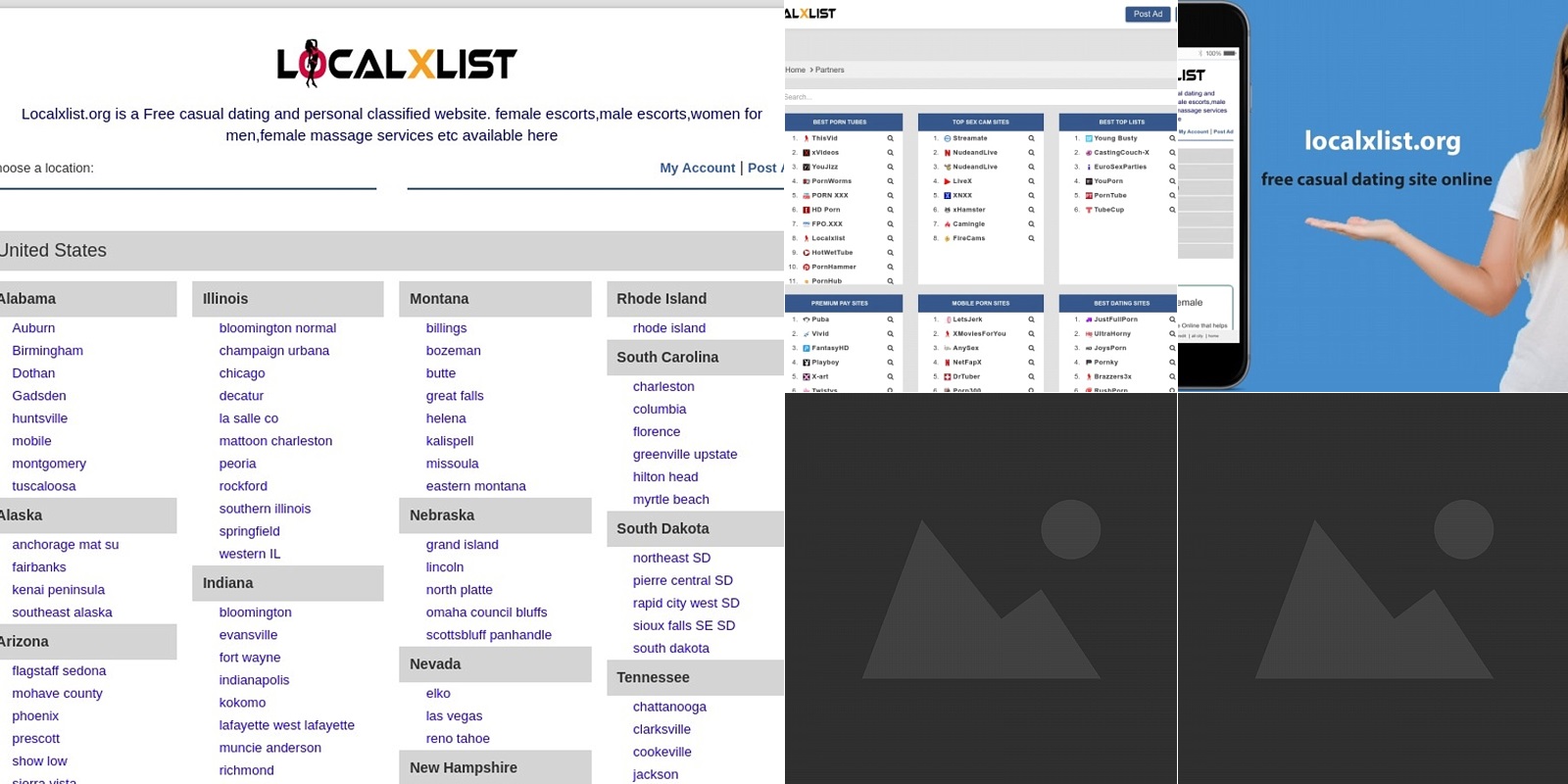Viewport: 1568px width, 784px height.
Task: Open the fairbanks location link
Action: [x=39, y=567]
